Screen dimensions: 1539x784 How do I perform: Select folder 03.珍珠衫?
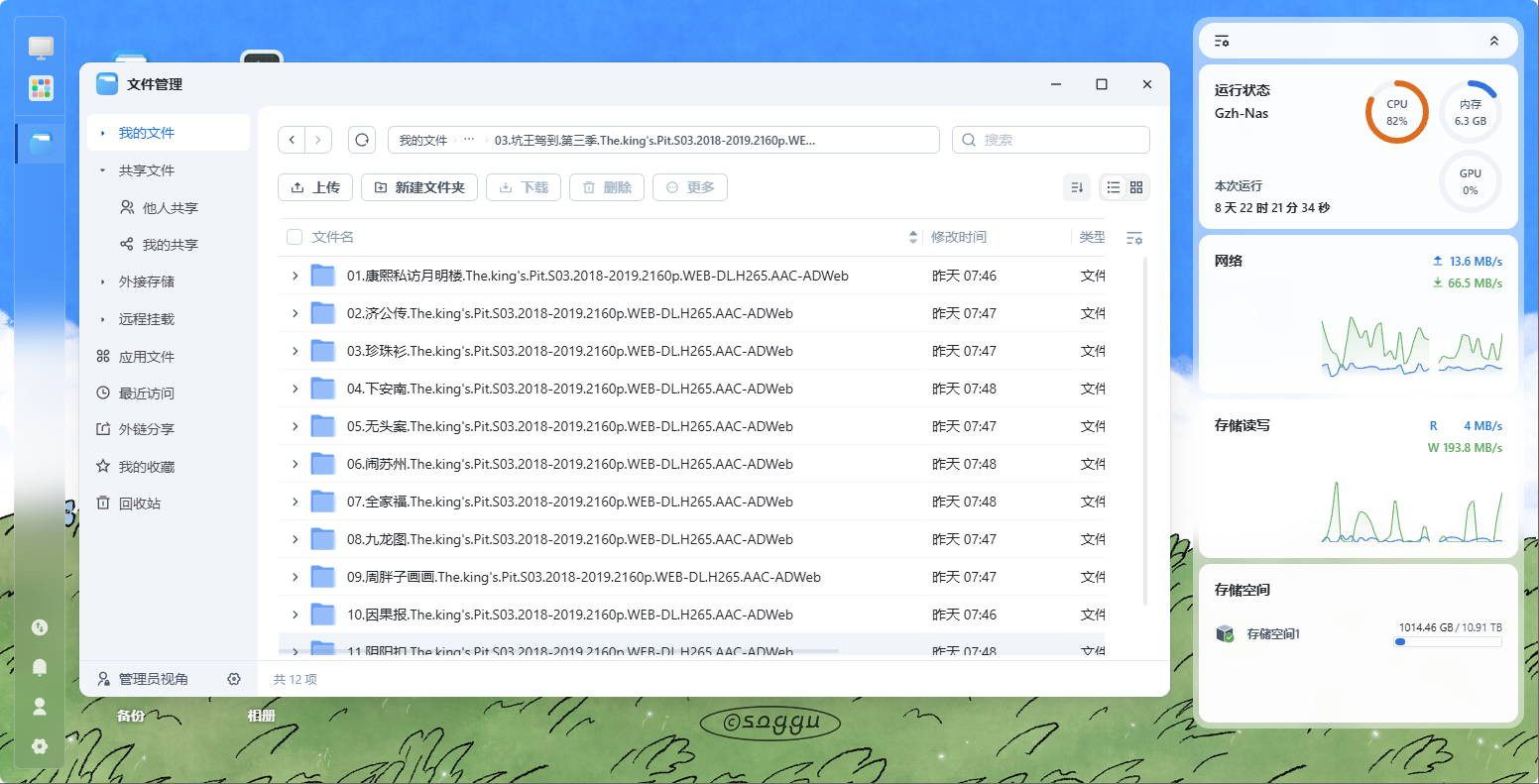[x=691, y=351]
